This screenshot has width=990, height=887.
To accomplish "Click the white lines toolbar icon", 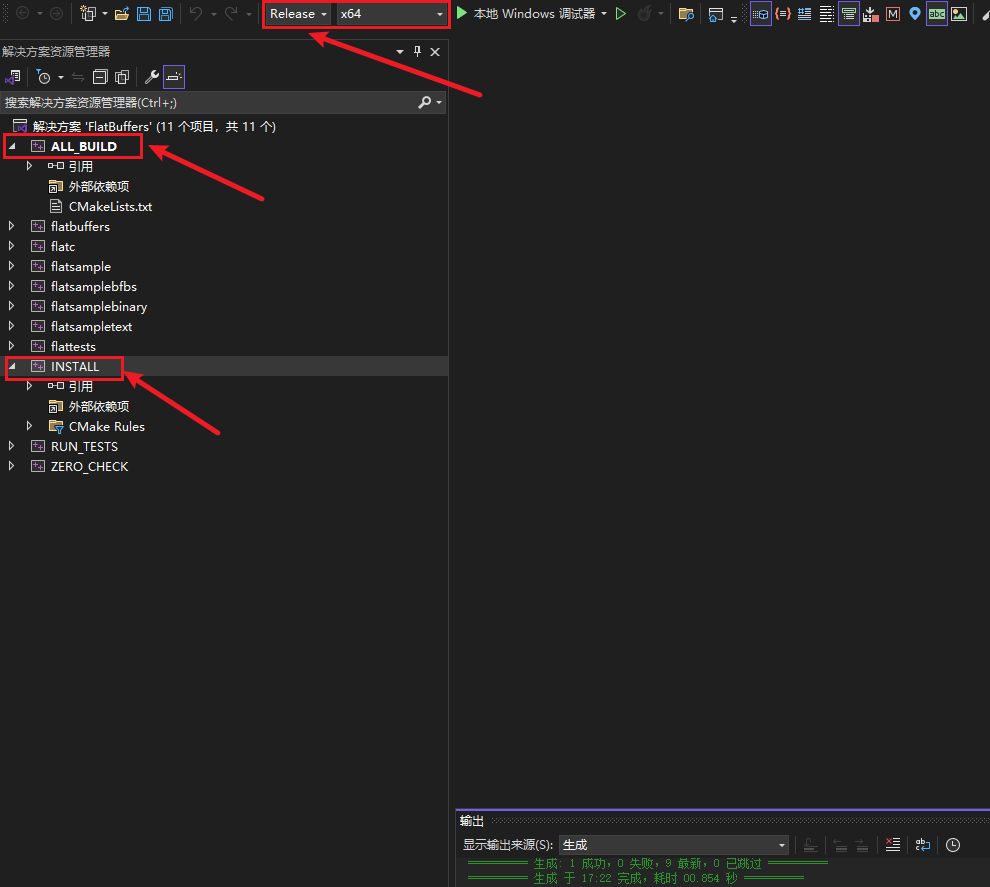I will point(826,14).
